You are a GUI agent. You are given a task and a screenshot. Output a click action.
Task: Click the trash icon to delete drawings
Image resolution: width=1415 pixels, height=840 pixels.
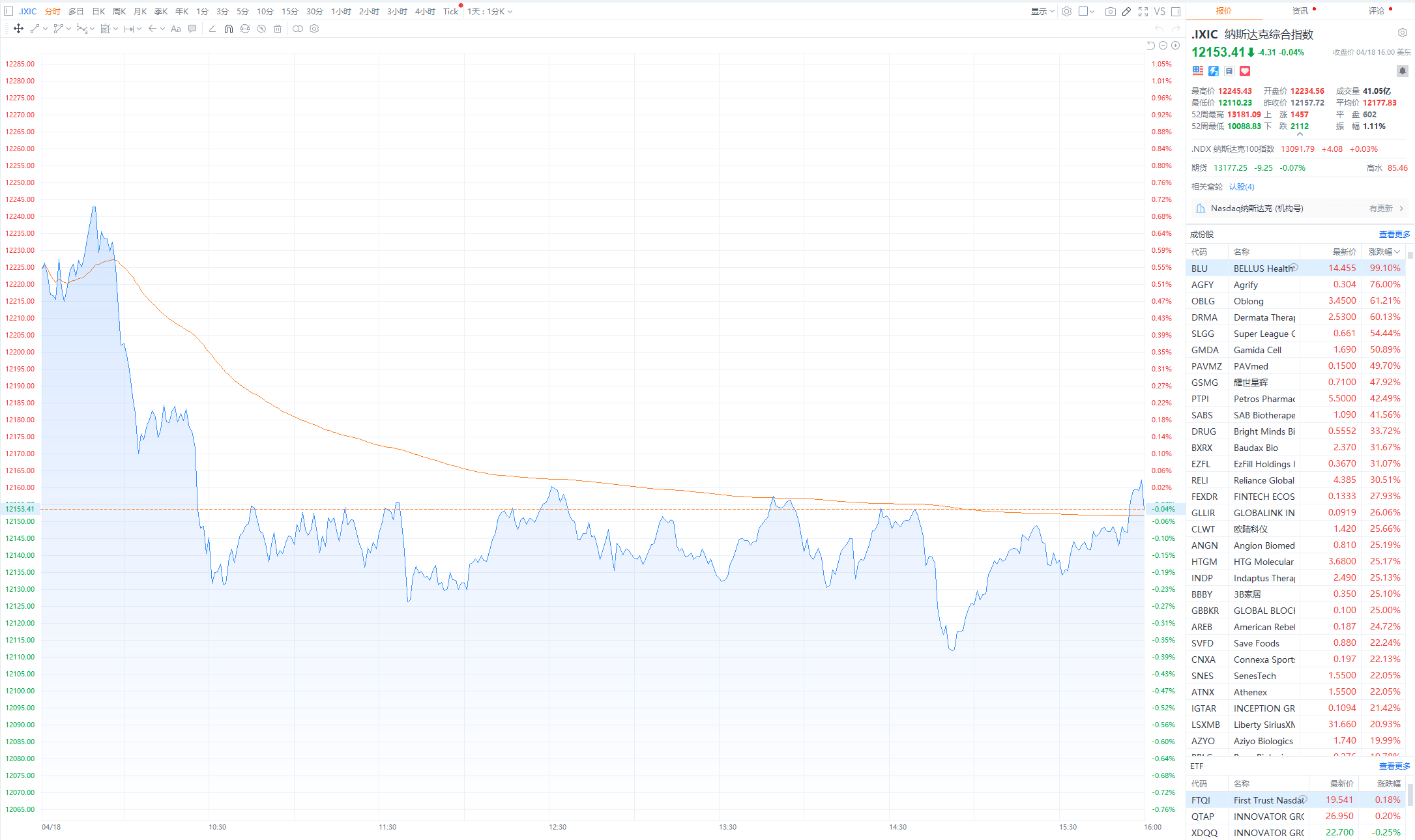(278, 29)
